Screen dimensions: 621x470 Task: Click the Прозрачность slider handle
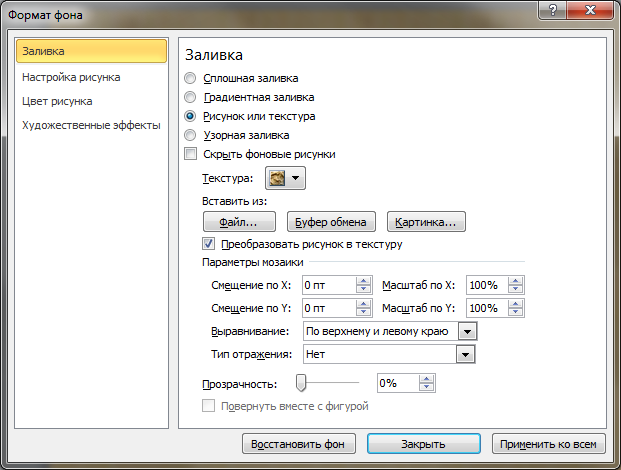(x=301, y=383)
